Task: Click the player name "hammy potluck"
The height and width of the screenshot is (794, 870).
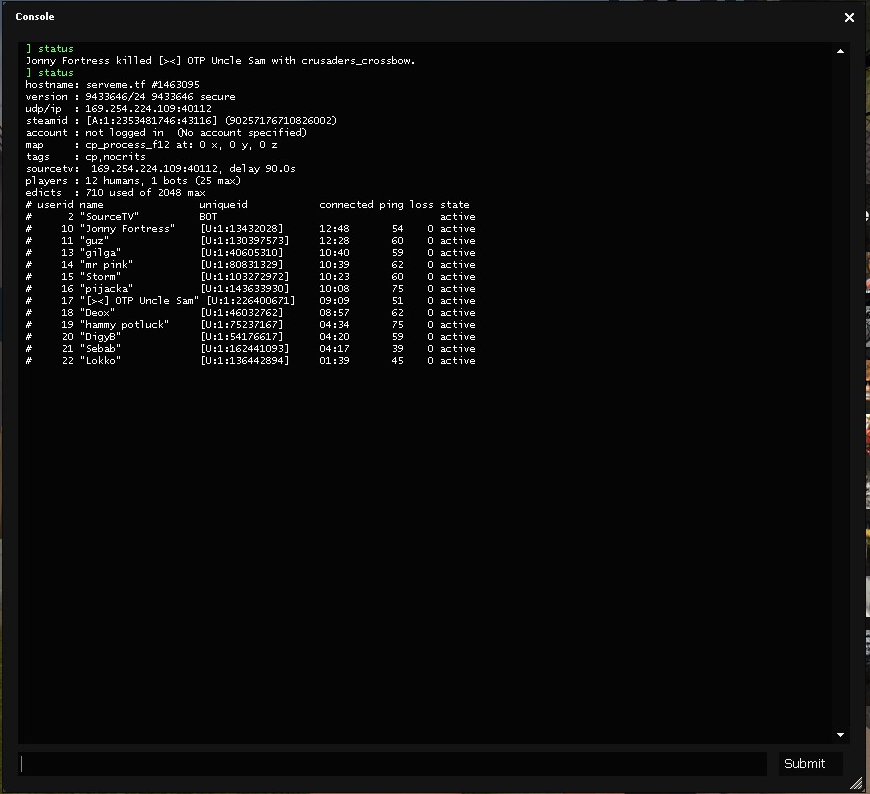Action: coord(124,325)
